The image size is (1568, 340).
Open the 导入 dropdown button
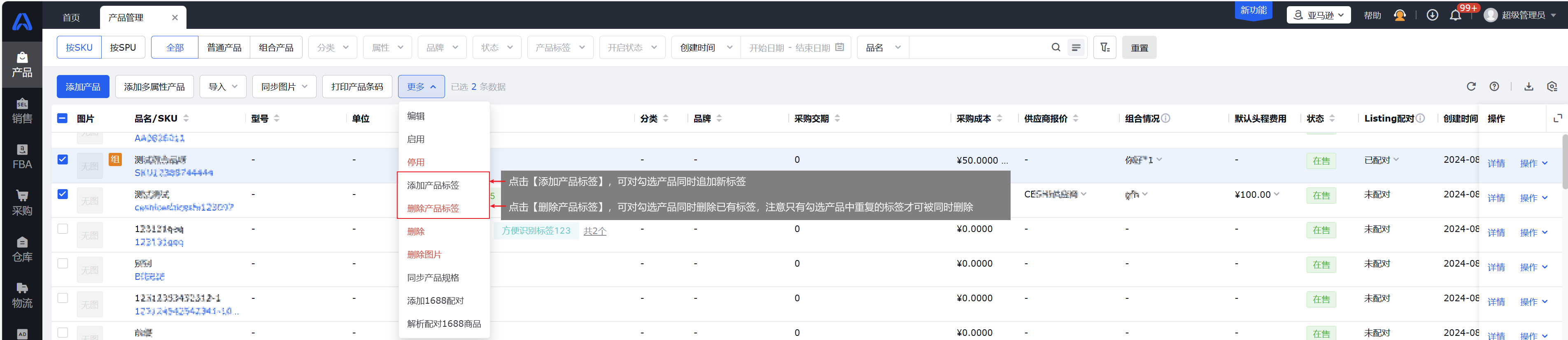point(223,87)
